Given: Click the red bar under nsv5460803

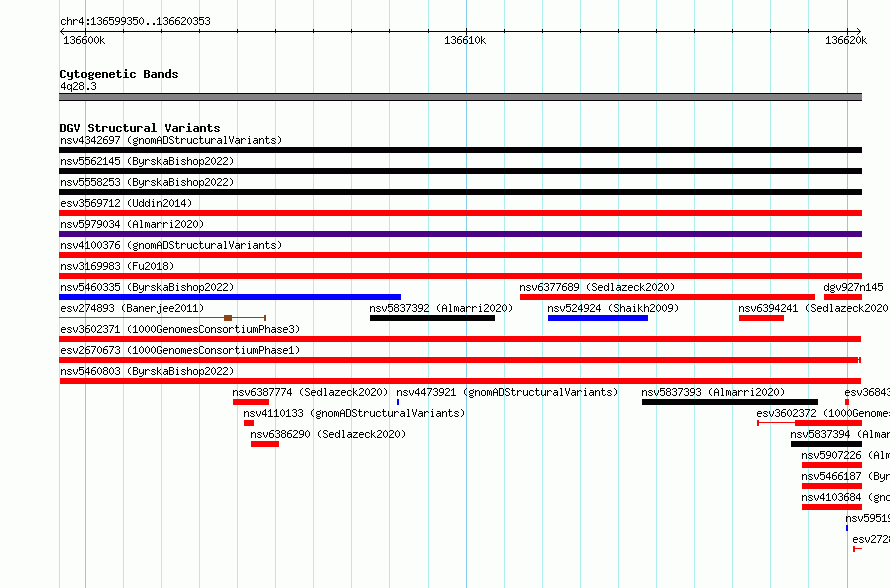Looking at the screenshot, I should point(460,381).
